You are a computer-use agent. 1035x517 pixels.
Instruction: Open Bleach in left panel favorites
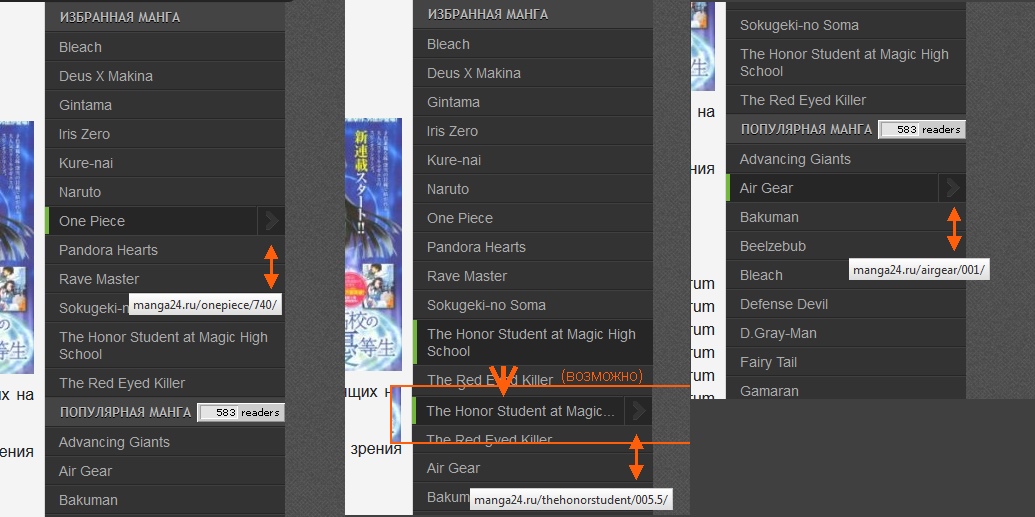tap(165, 48)
